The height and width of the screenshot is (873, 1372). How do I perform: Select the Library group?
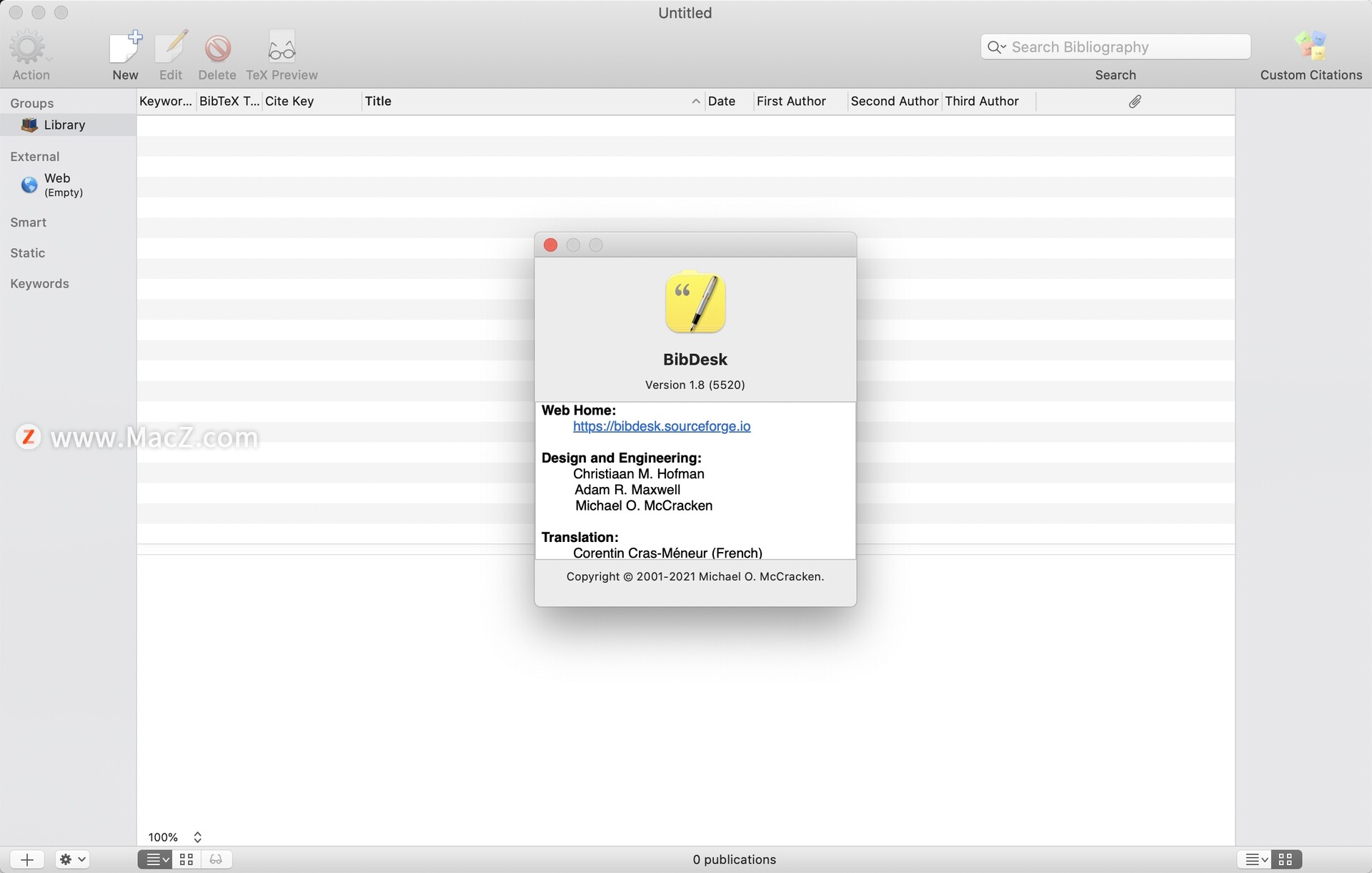[x=68, y=125]
